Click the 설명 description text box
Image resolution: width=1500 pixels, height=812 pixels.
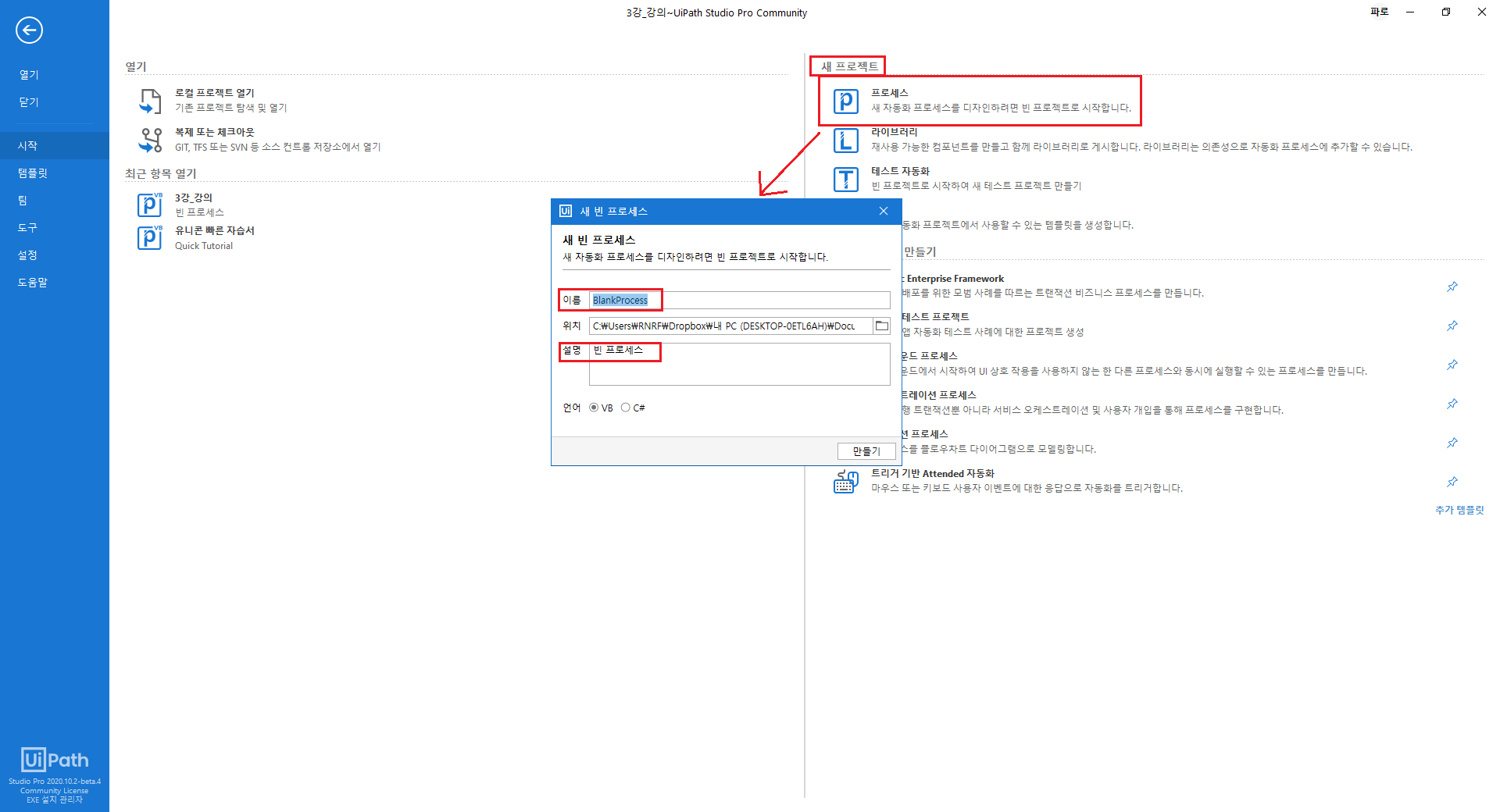(739, 364)
